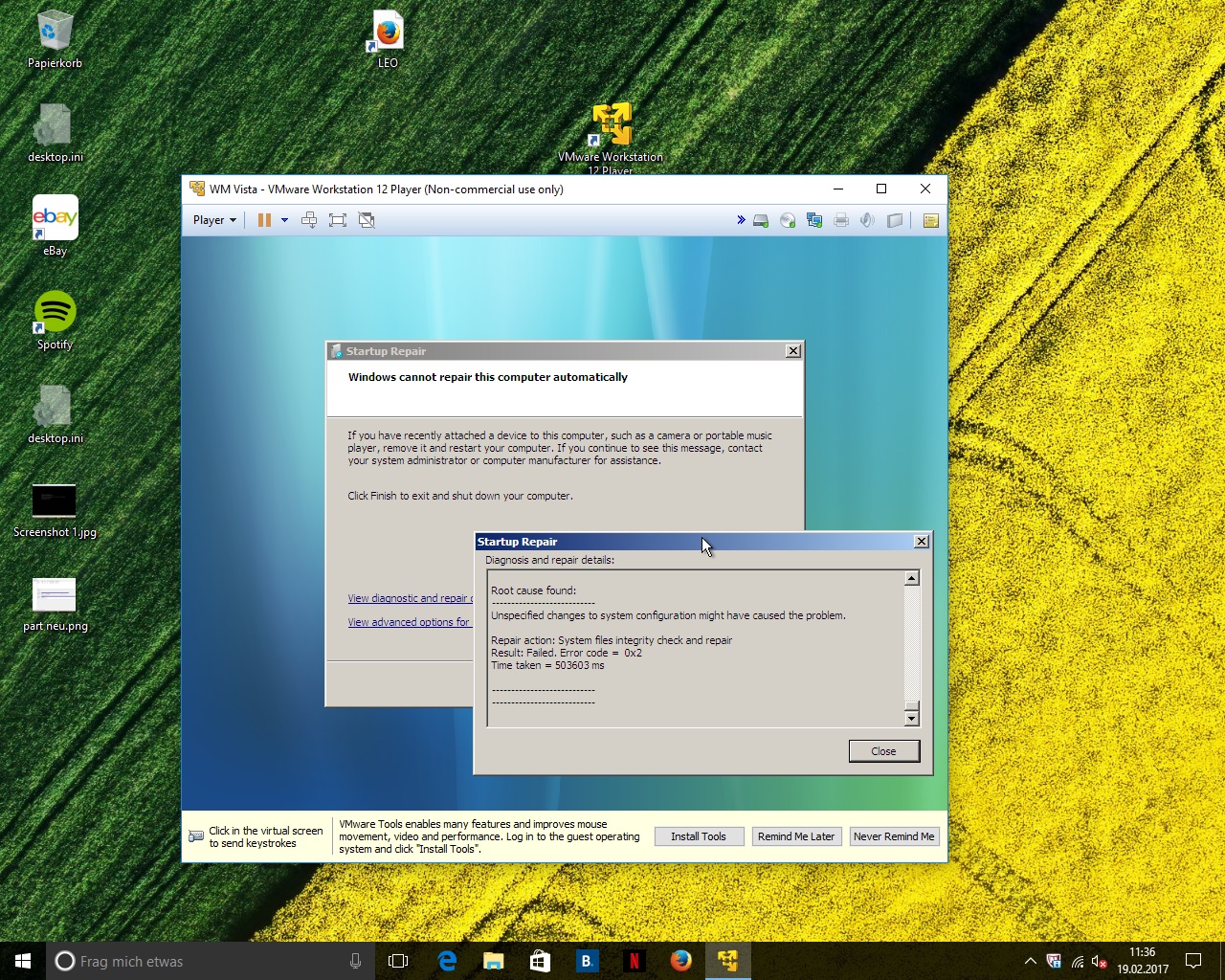Screen dimensions: 1225x980
Task: Enter full screen mode in VMware
Action: click(337, 220)
